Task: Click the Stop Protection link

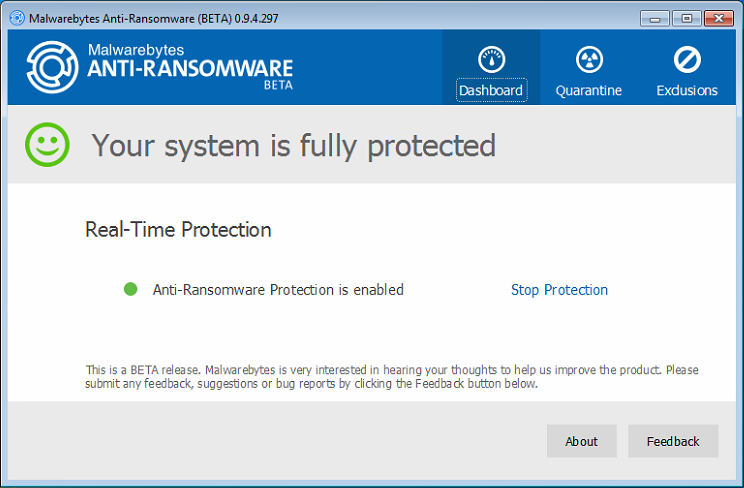Action: coord(559,290)
